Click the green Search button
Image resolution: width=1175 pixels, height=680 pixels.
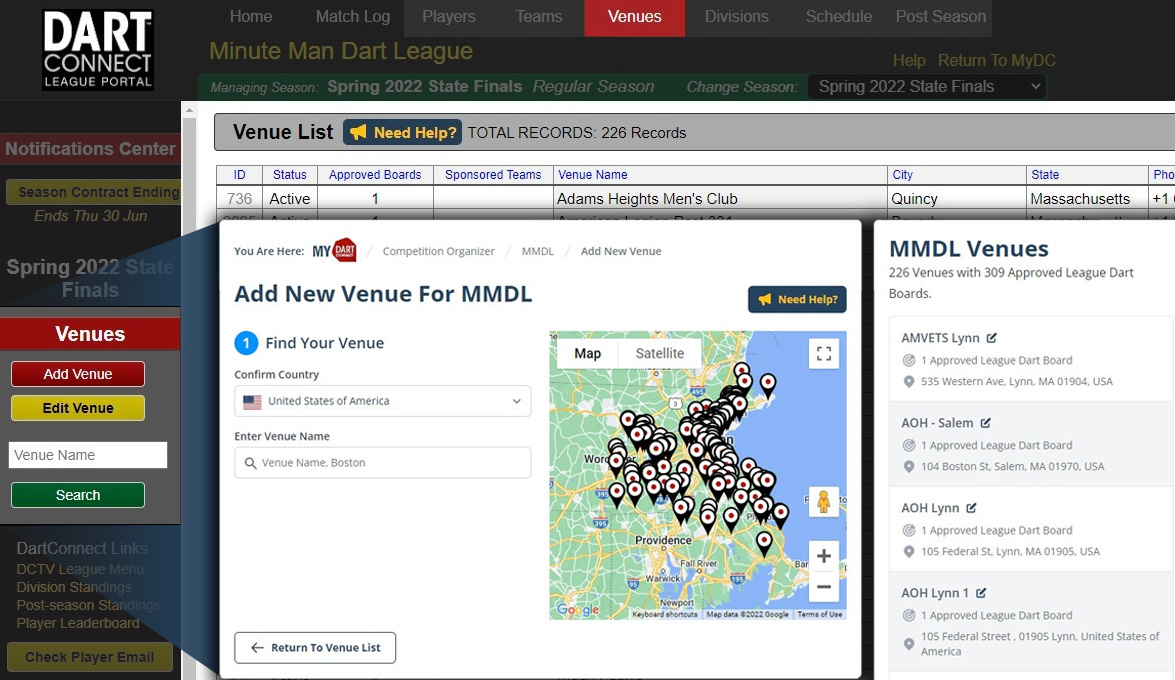click(78, 495)
